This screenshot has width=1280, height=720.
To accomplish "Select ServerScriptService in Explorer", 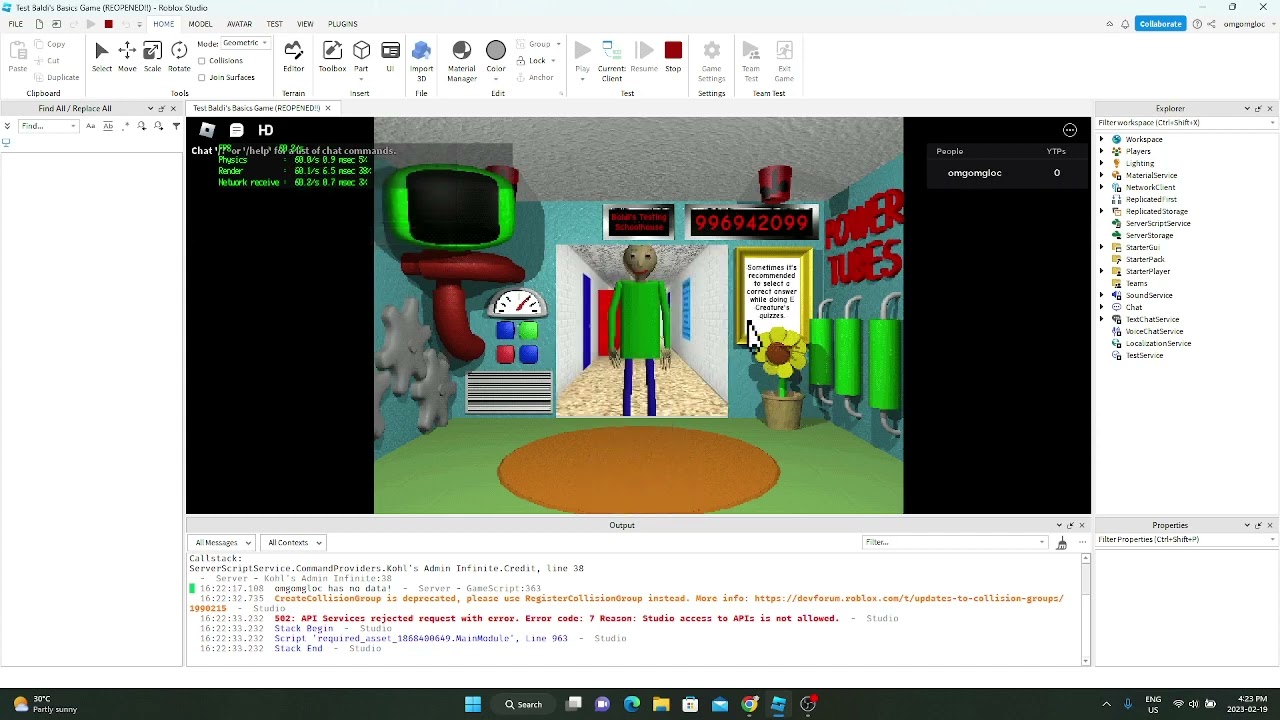I will pos(1158,223).
